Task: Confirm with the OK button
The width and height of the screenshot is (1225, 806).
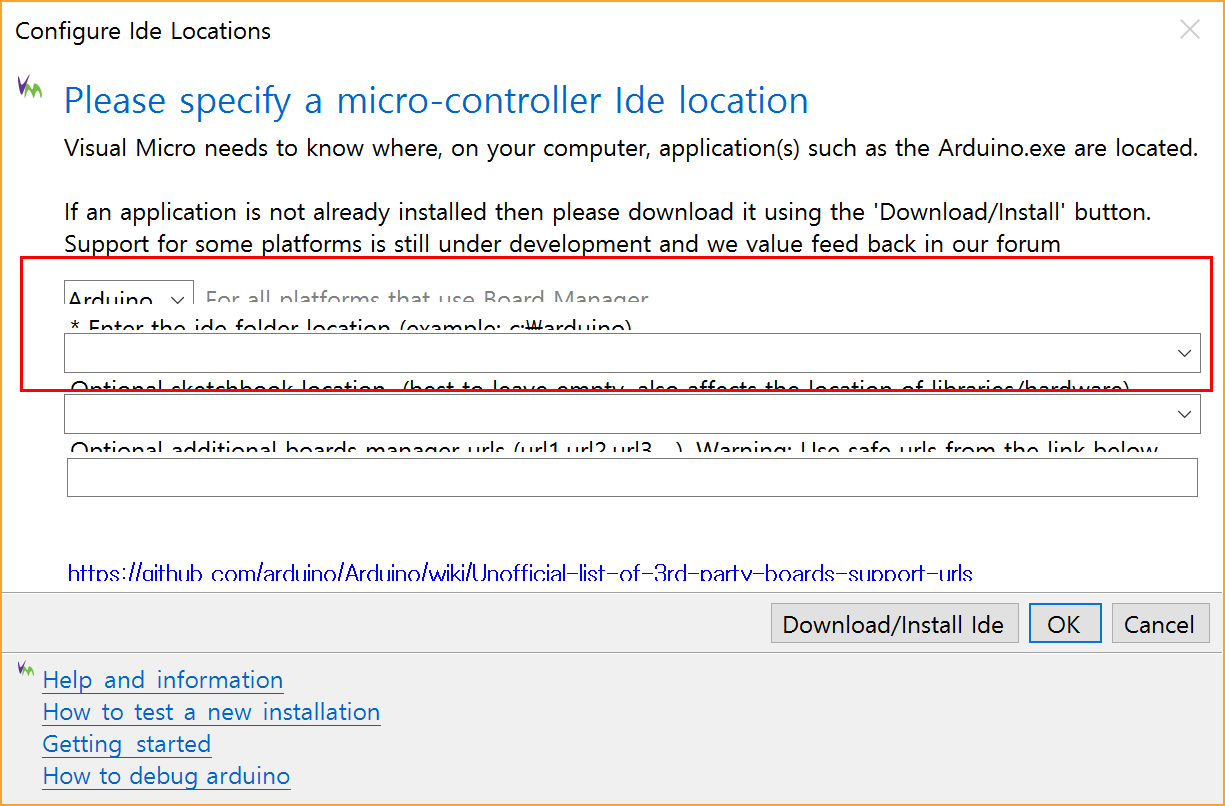Action: [1065, 624]
